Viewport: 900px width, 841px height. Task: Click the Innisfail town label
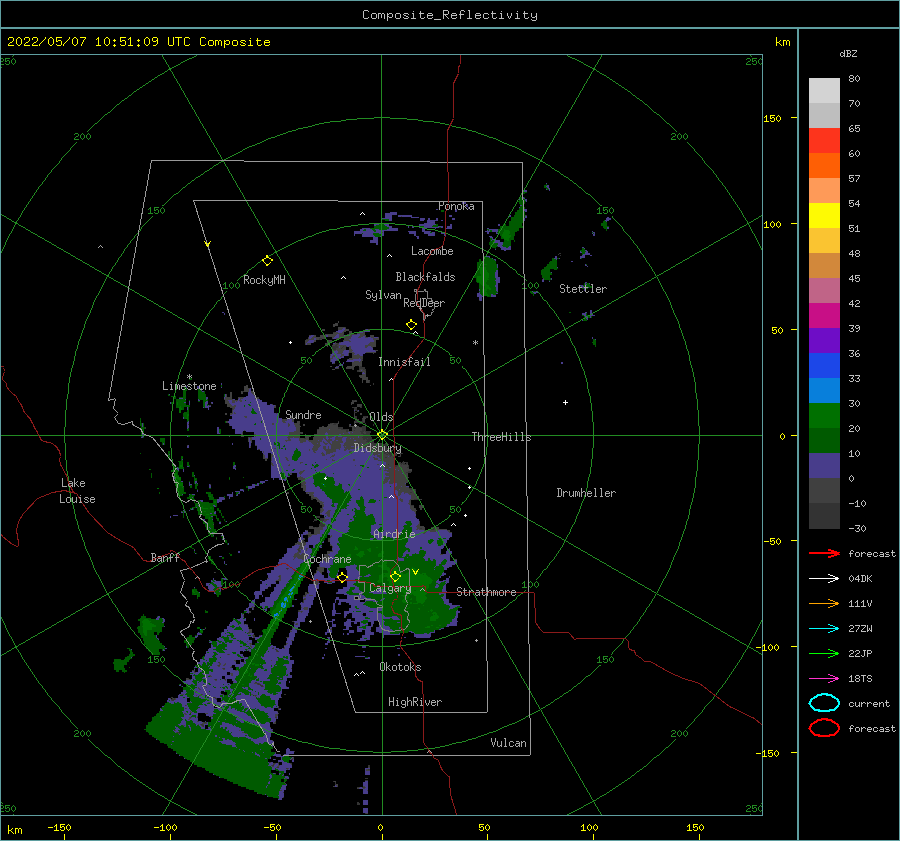tap(404, 362)
